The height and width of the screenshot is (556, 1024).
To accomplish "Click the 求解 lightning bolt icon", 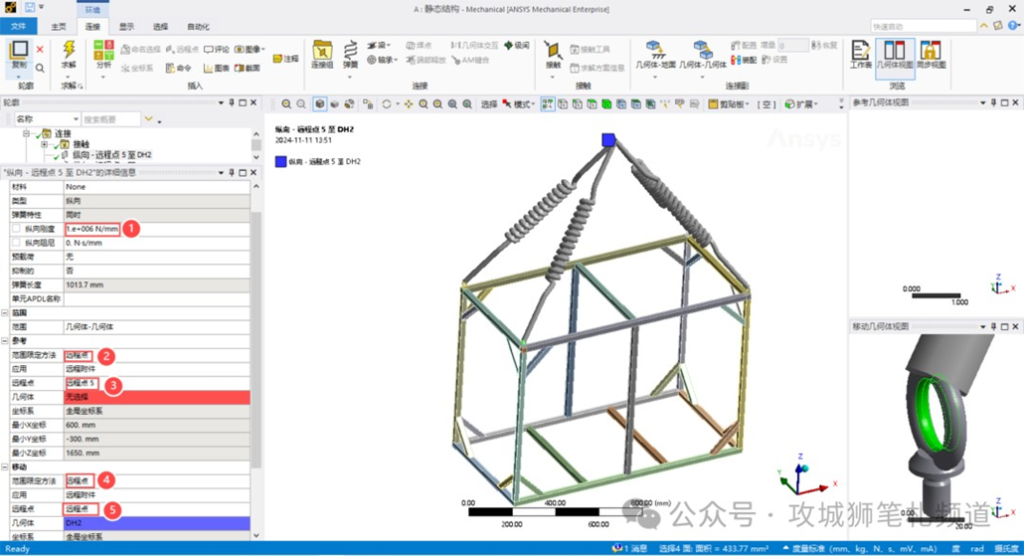I will pyautogui.click(x=69, y=50).
